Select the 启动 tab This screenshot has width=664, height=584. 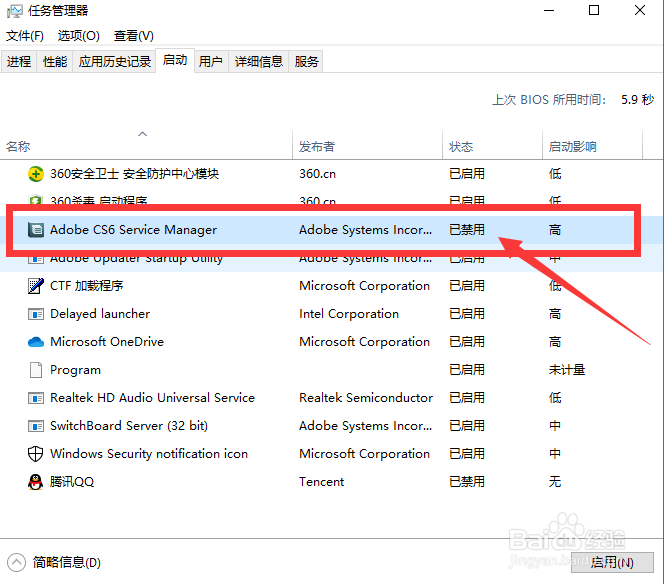(175, 60)
